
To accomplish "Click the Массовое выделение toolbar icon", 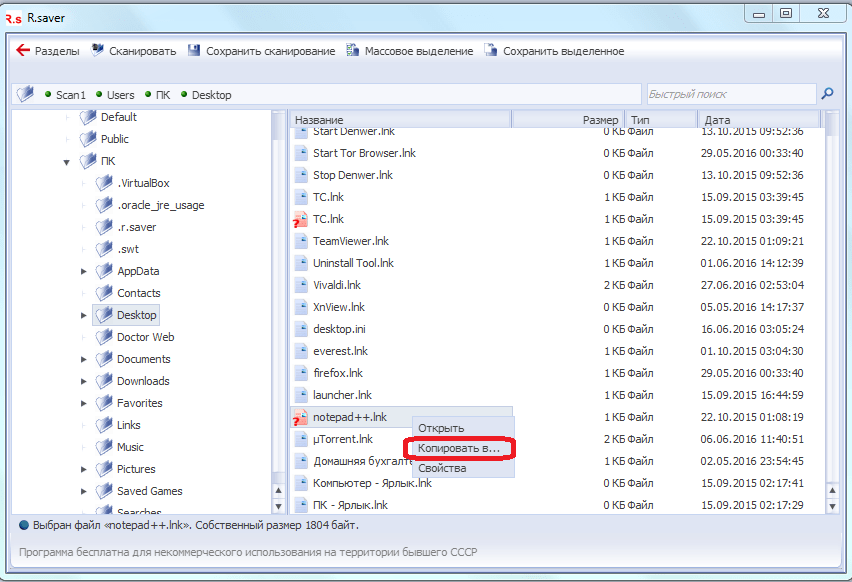I will pos(353,51).
